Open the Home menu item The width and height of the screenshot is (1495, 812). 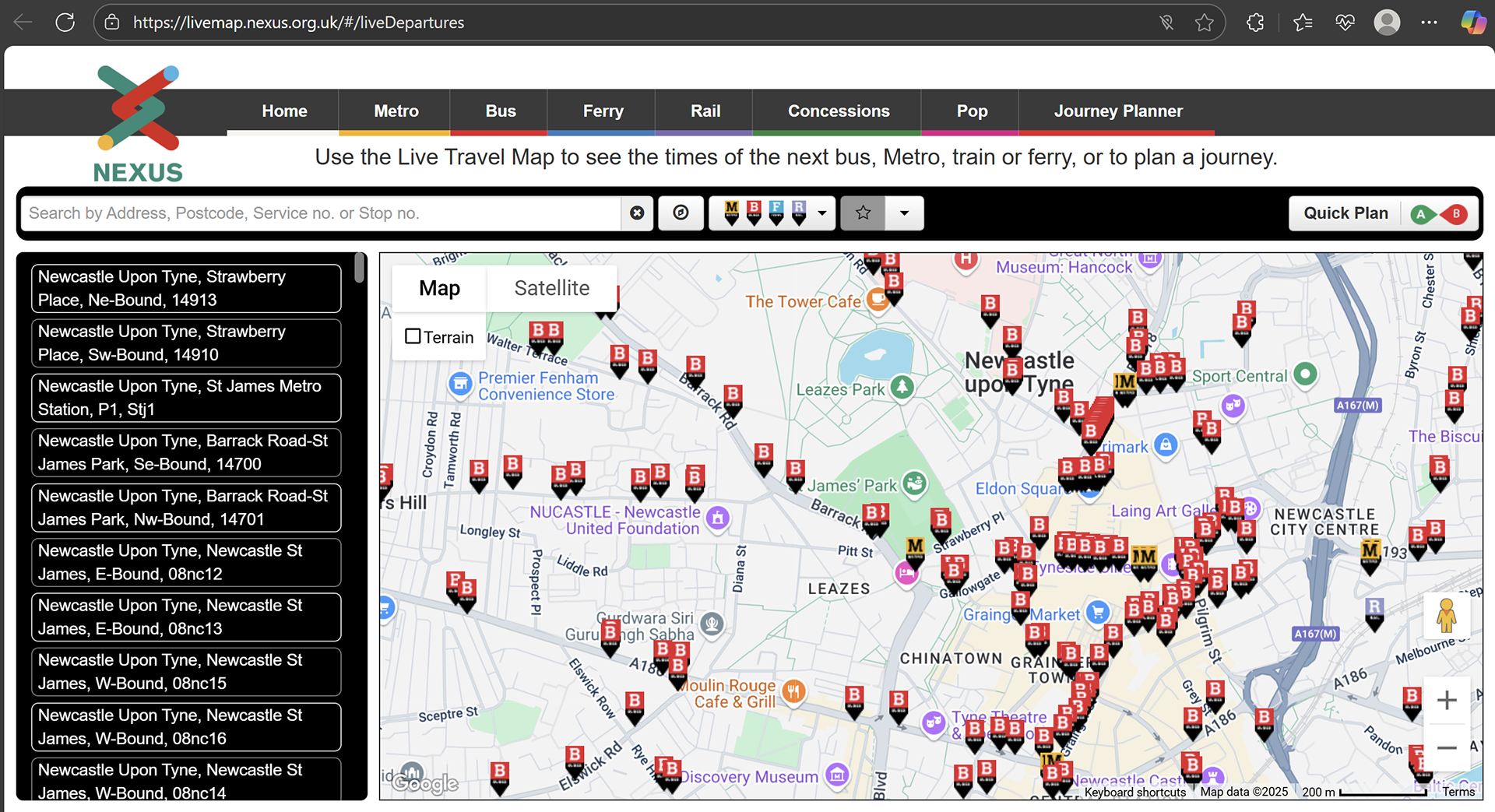(284, 111)
